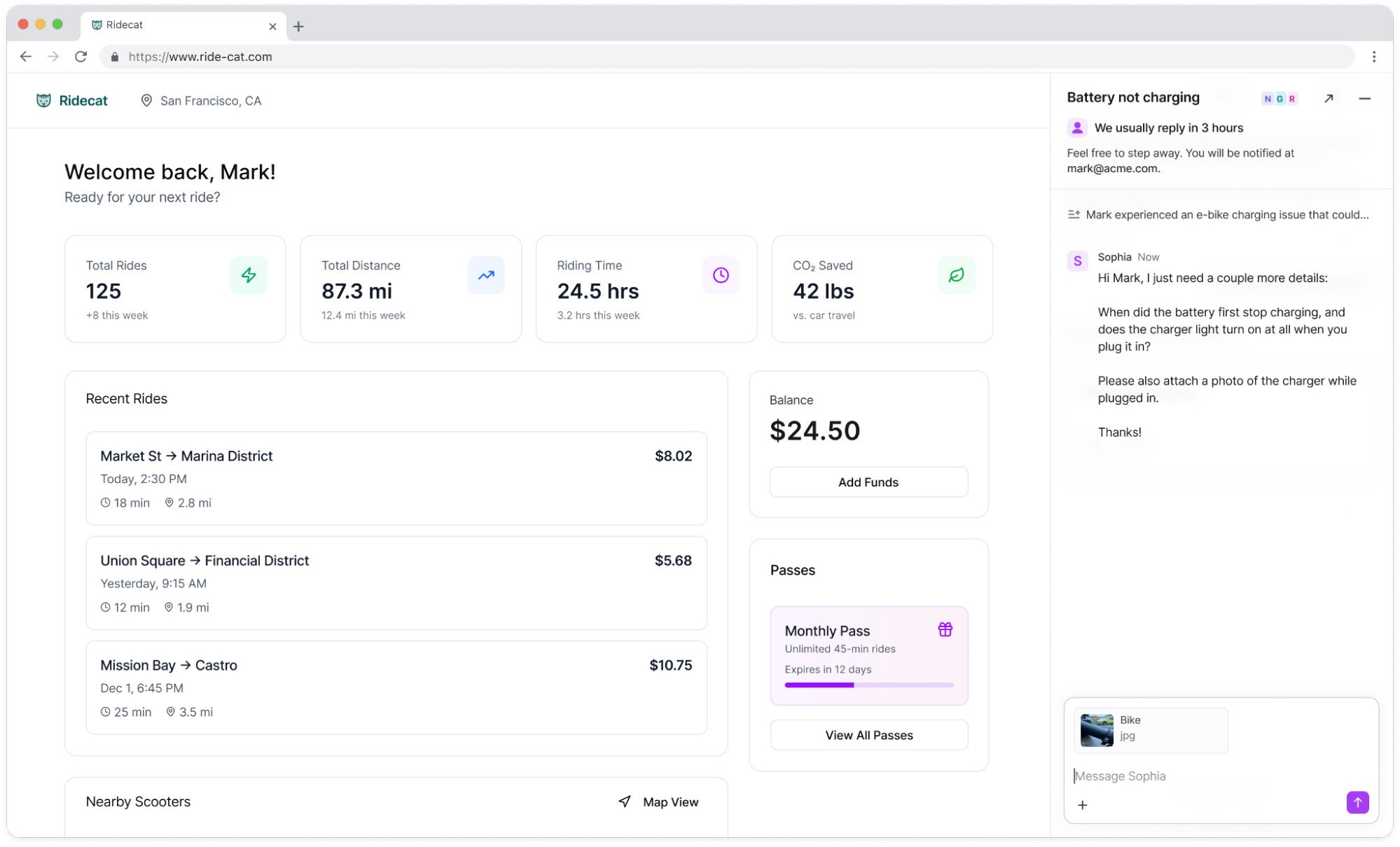Pop out the chat with the arrow icon
The height and width of the screenshot is (847, 1400).
[1329, 99]
